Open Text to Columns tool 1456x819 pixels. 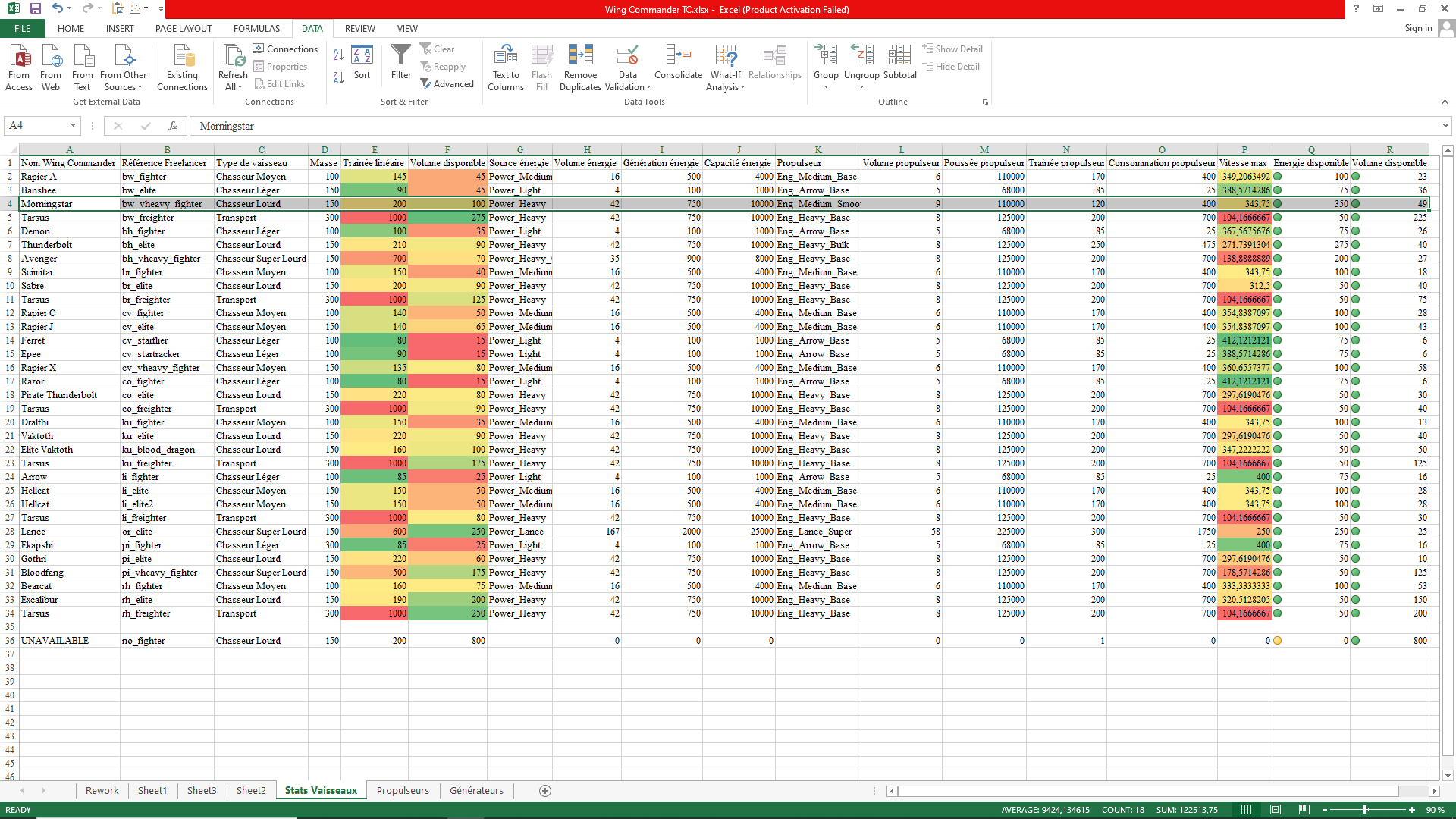[x=506, y=55]
